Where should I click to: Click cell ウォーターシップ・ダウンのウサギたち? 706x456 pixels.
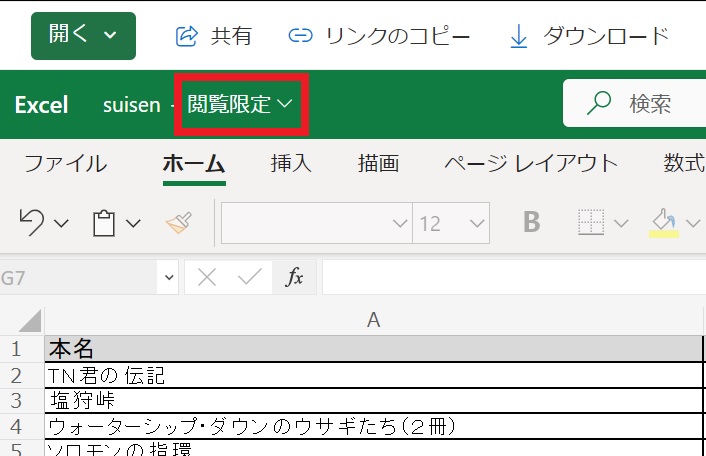(x=373, y=426)
